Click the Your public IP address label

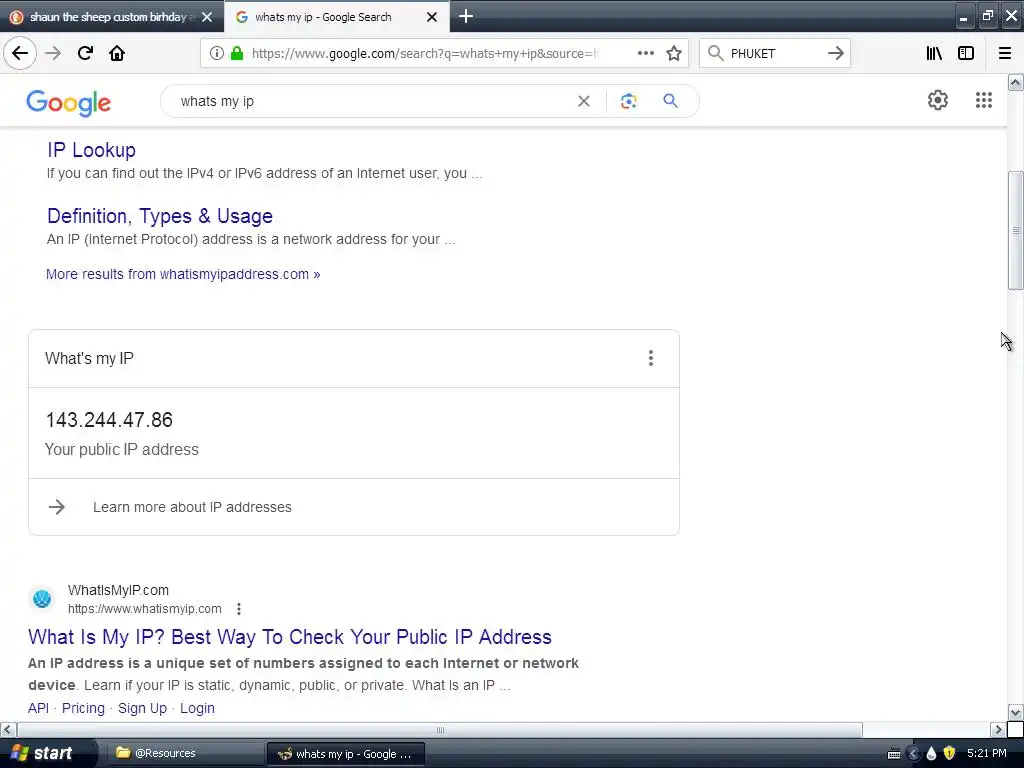[121, 449]
